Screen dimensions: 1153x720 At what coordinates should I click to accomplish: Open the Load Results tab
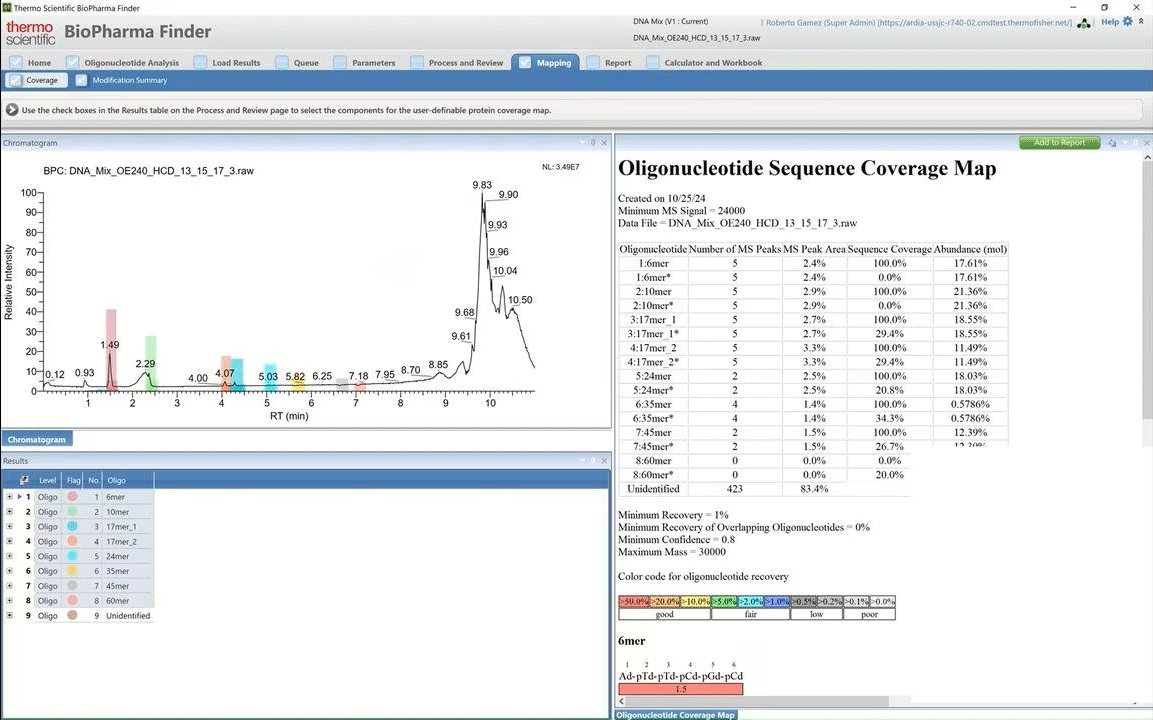coord(228,63)
